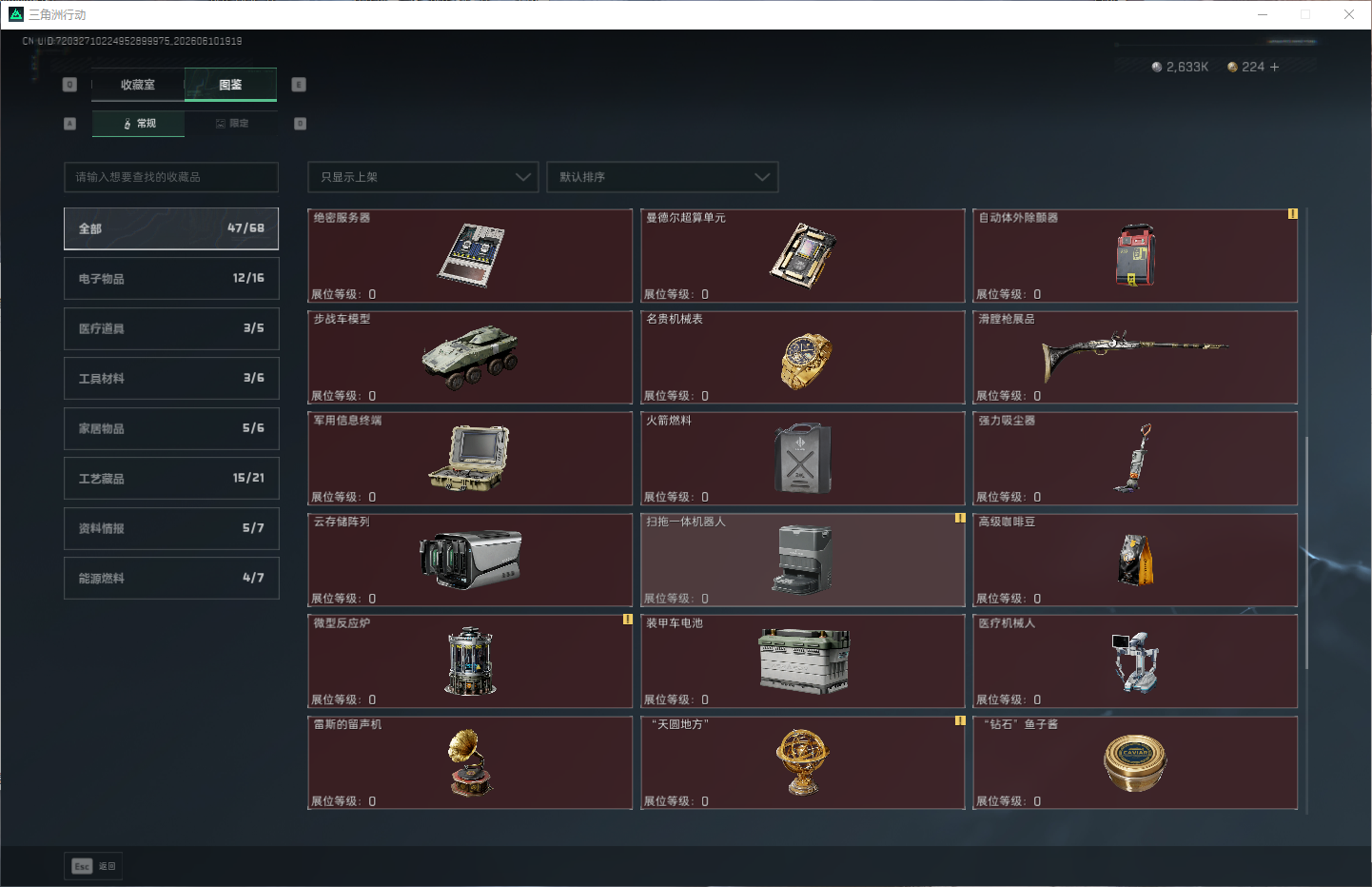Filter by 工艺藏品 category
This screenshot has width=1372, height=887.
[x=171, y=479]
